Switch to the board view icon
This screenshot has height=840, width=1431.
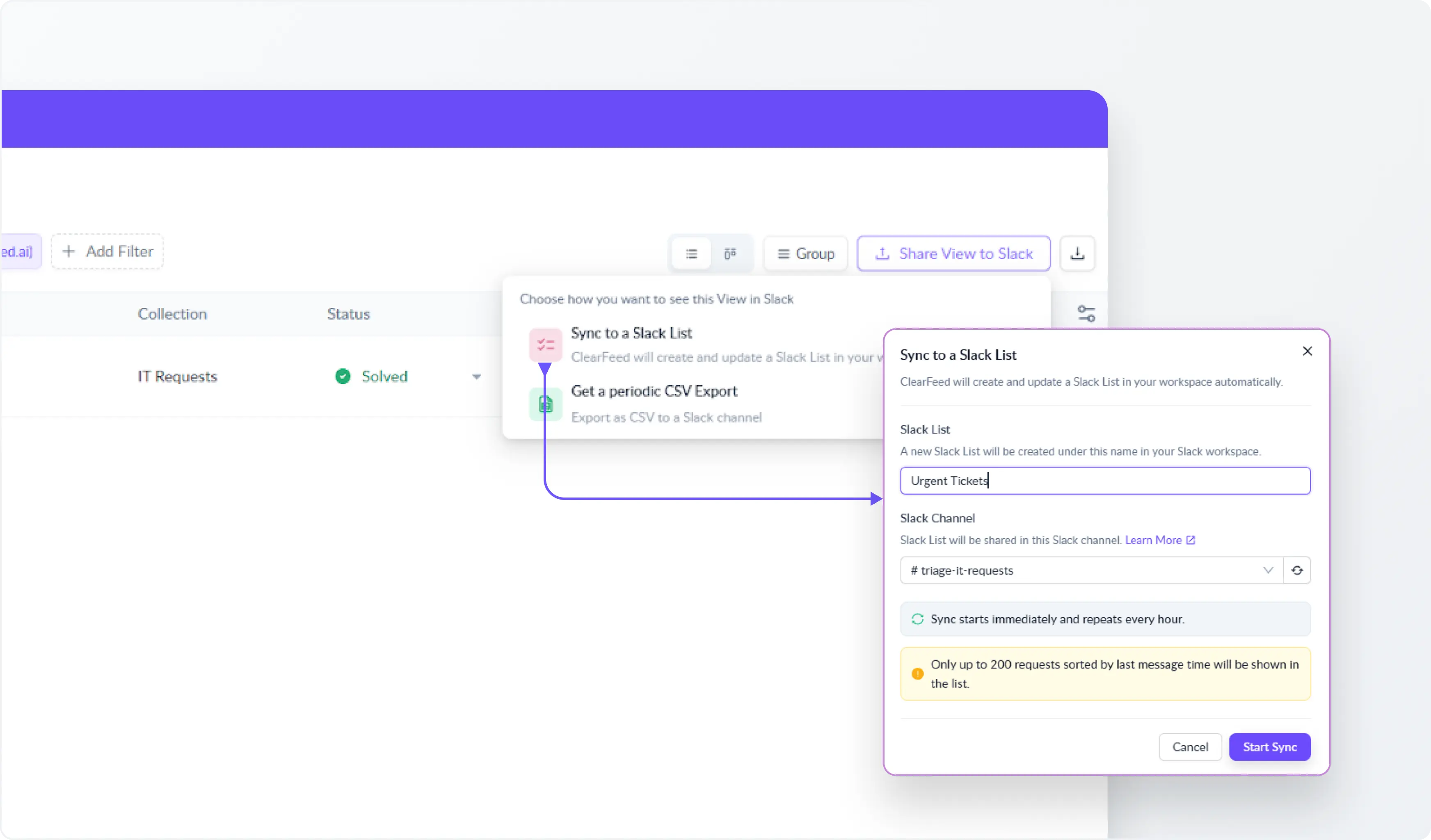(731, 253)
